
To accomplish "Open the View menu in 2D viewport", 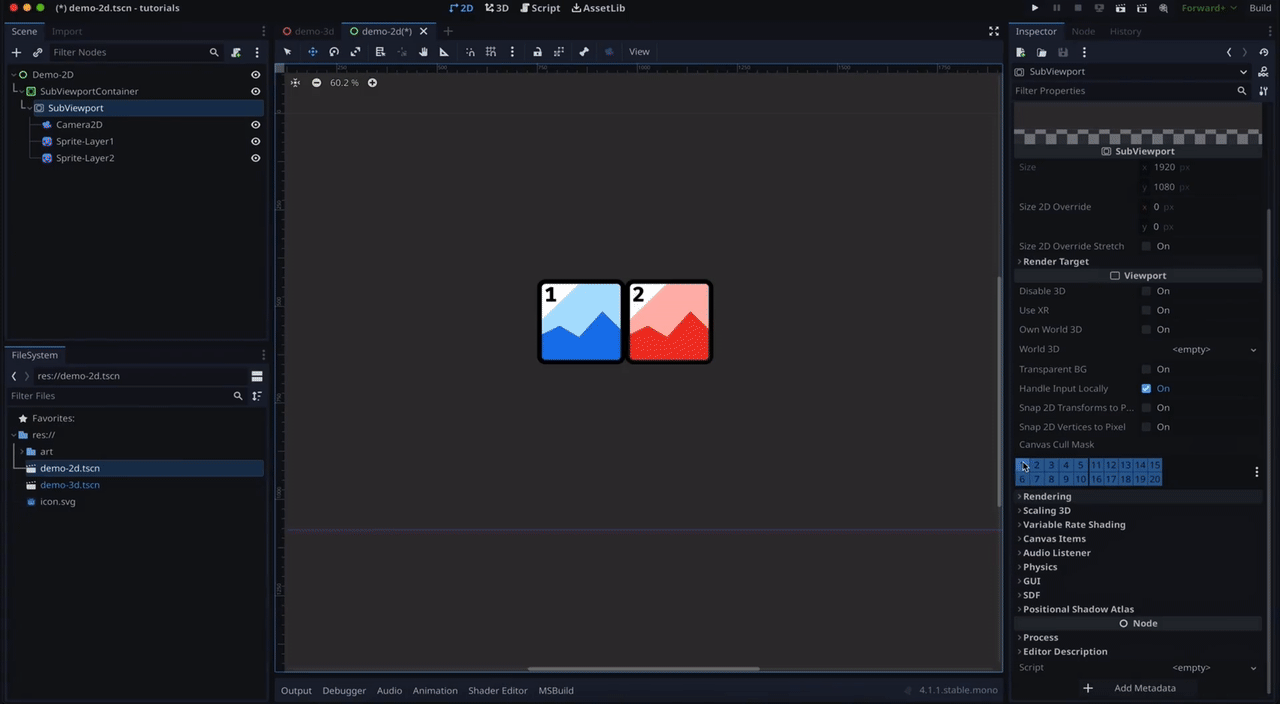I will click(x=639, y=52).
